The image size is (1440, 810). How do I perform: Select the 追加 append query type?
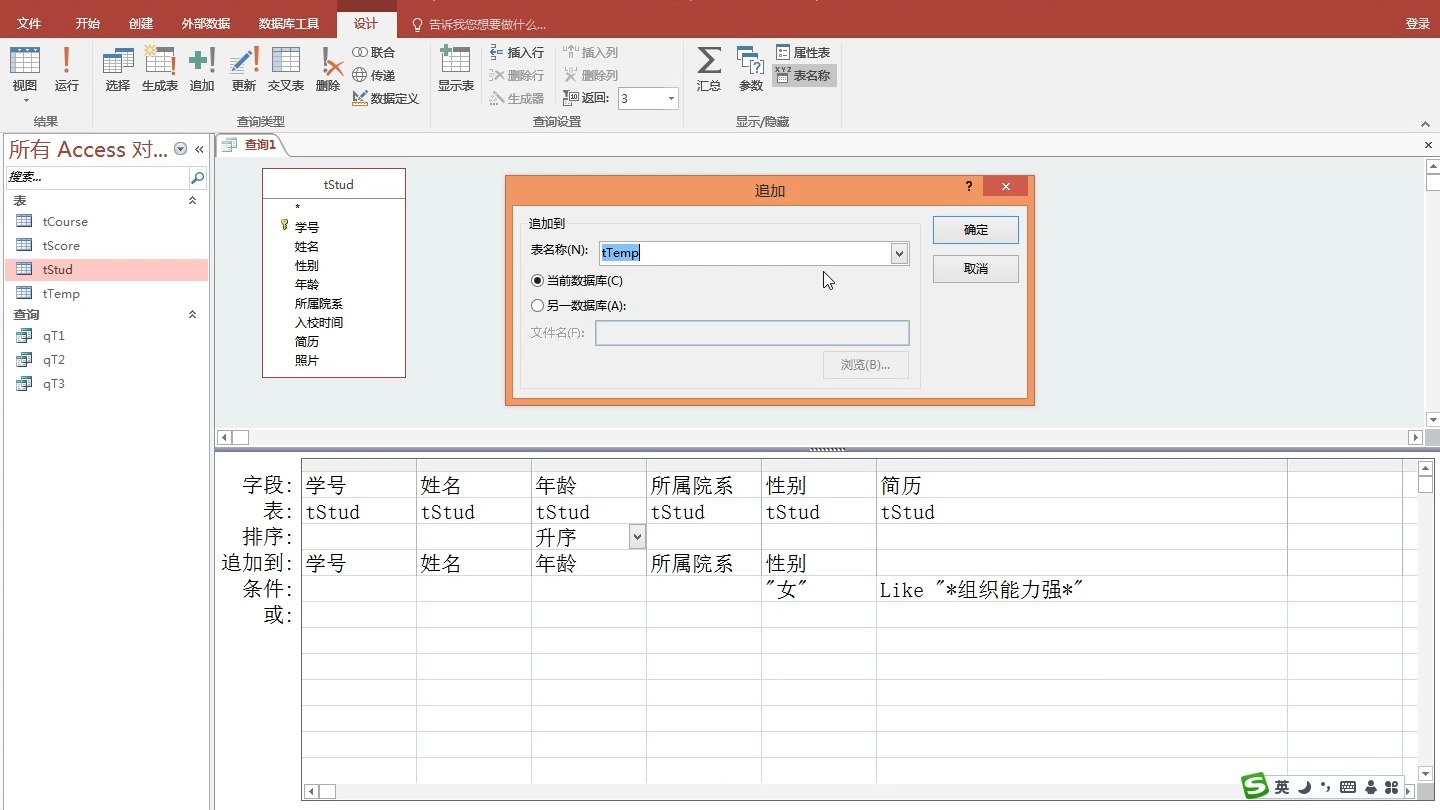202,70
